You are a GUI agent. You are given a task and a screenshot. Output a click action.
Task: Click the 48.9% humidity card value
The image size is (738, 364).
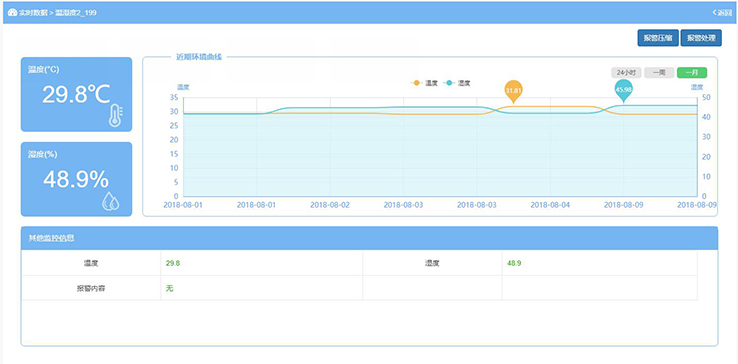[76, 179]
